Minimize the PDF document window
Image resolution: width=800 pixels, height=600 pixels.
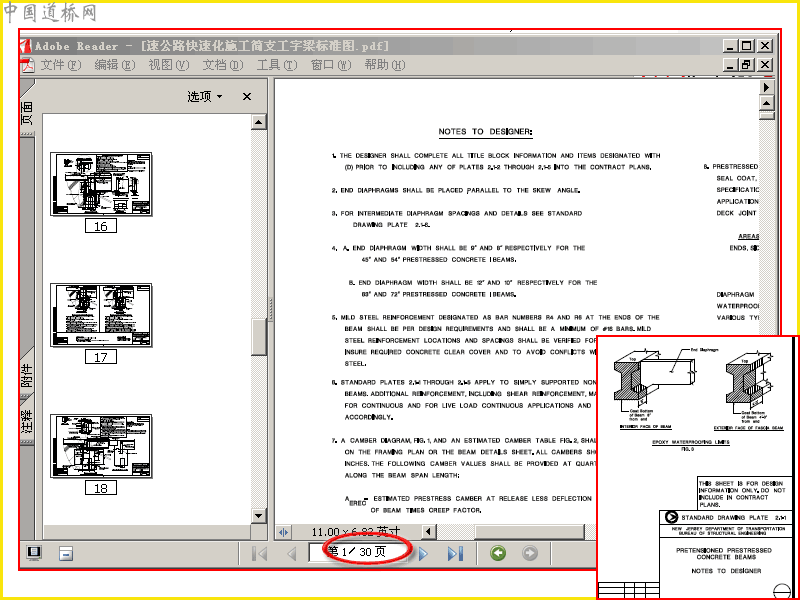click(x=731, y=65)
